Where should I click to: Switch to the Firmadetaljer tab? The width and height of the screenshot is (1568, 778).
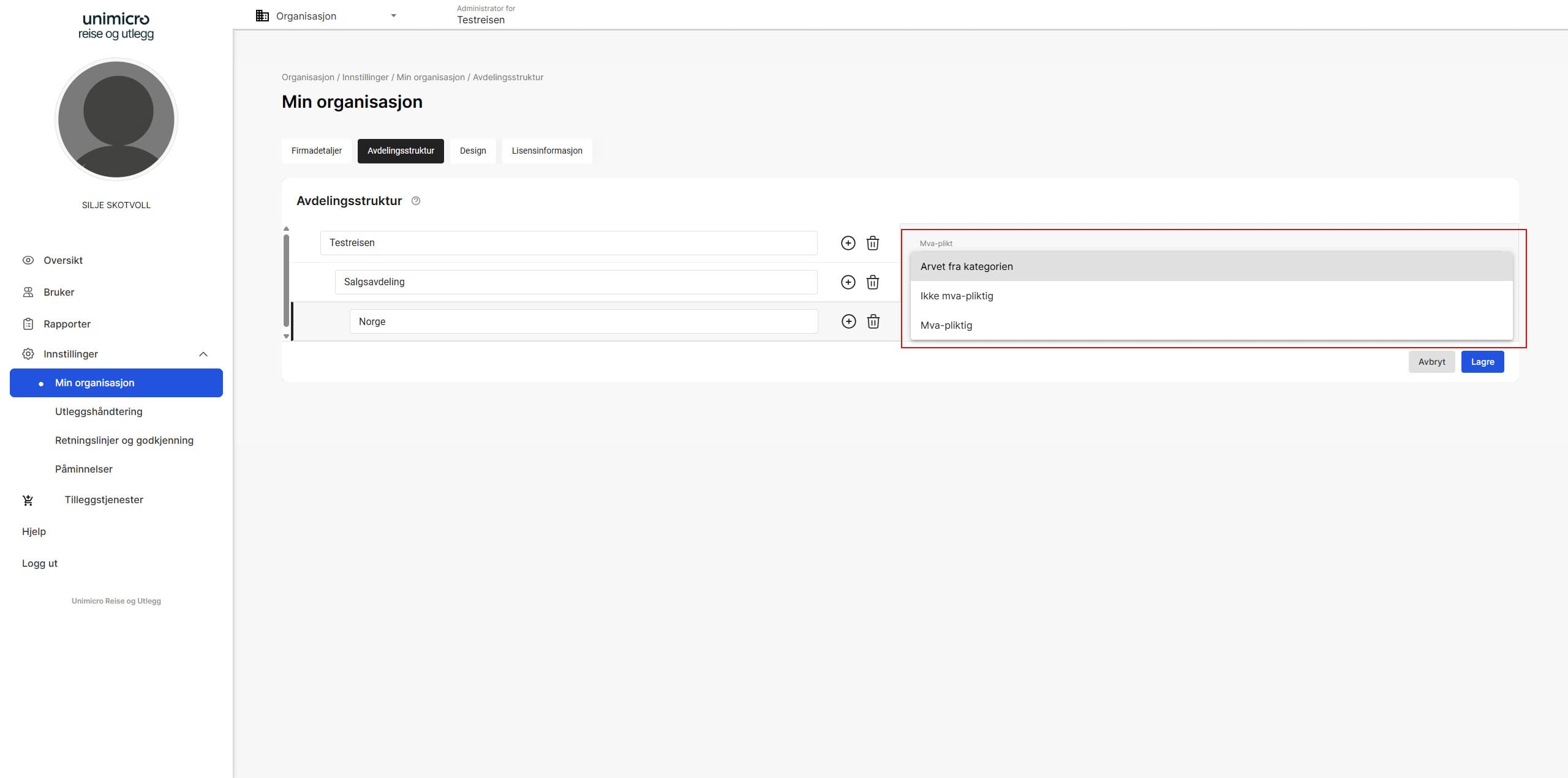(x=317, y=151)
